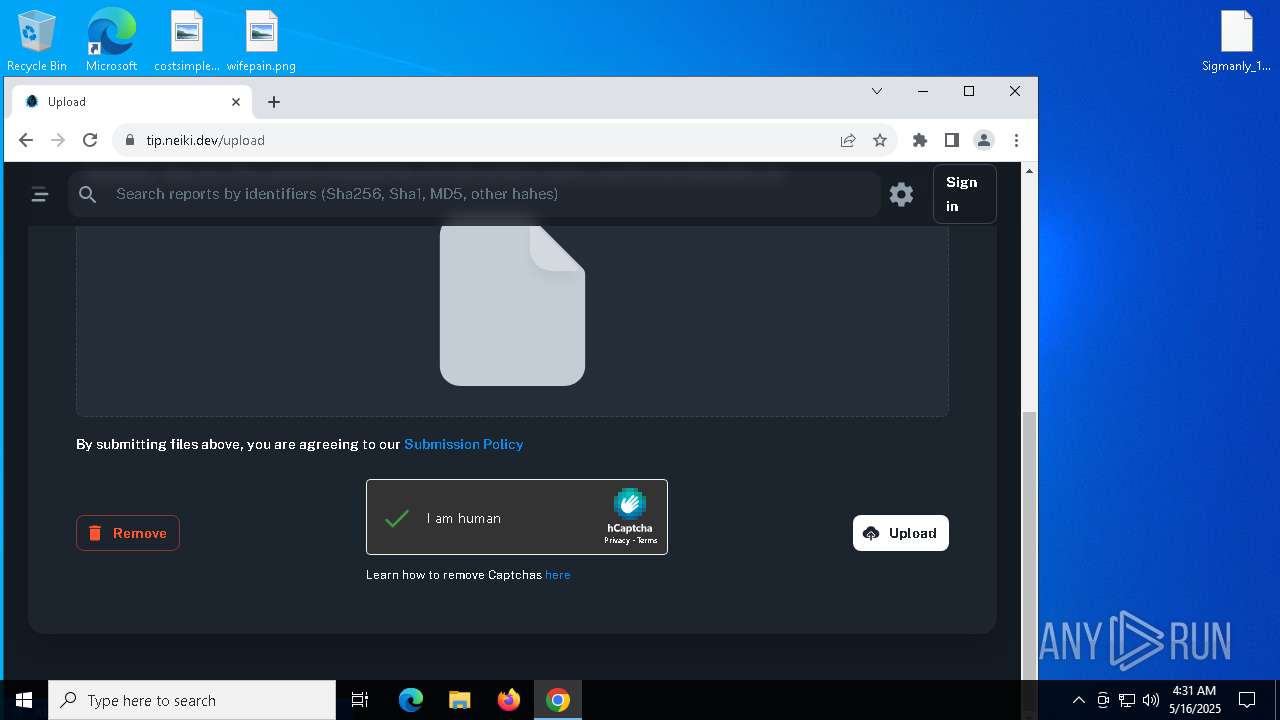1280x720 pixels.
Task: Show hidden system tray icons
Action: pyautogui.click(x=1078, y=700)
